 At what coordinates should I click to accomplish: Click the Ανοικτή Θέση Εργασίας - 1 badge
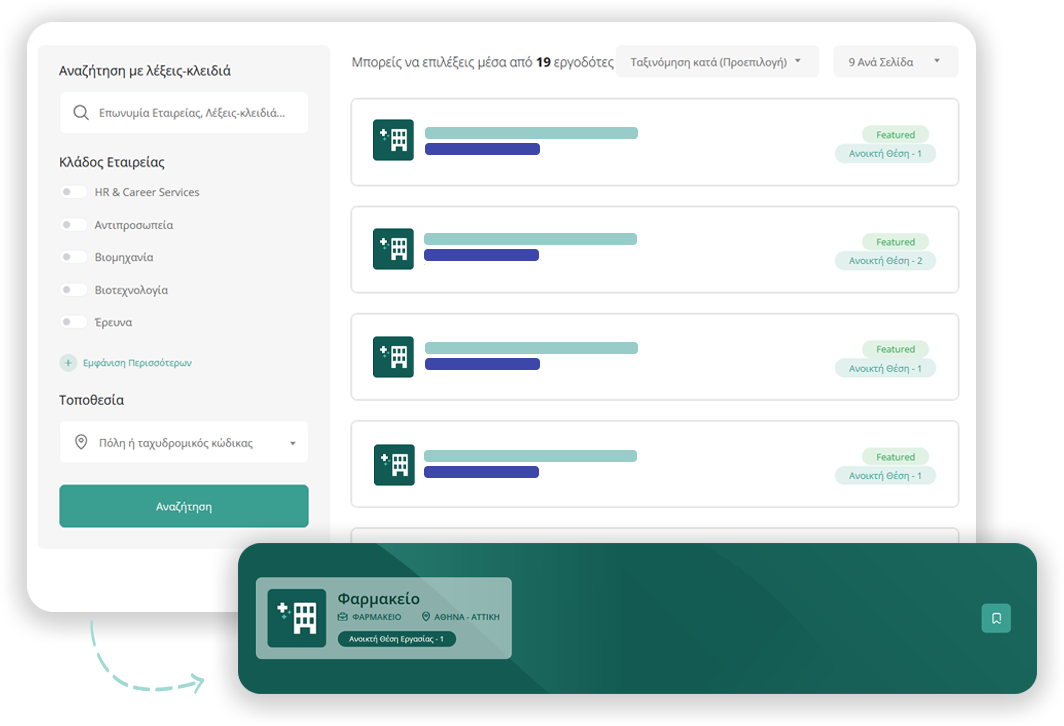pyautogui.click(x=397, y=638)
